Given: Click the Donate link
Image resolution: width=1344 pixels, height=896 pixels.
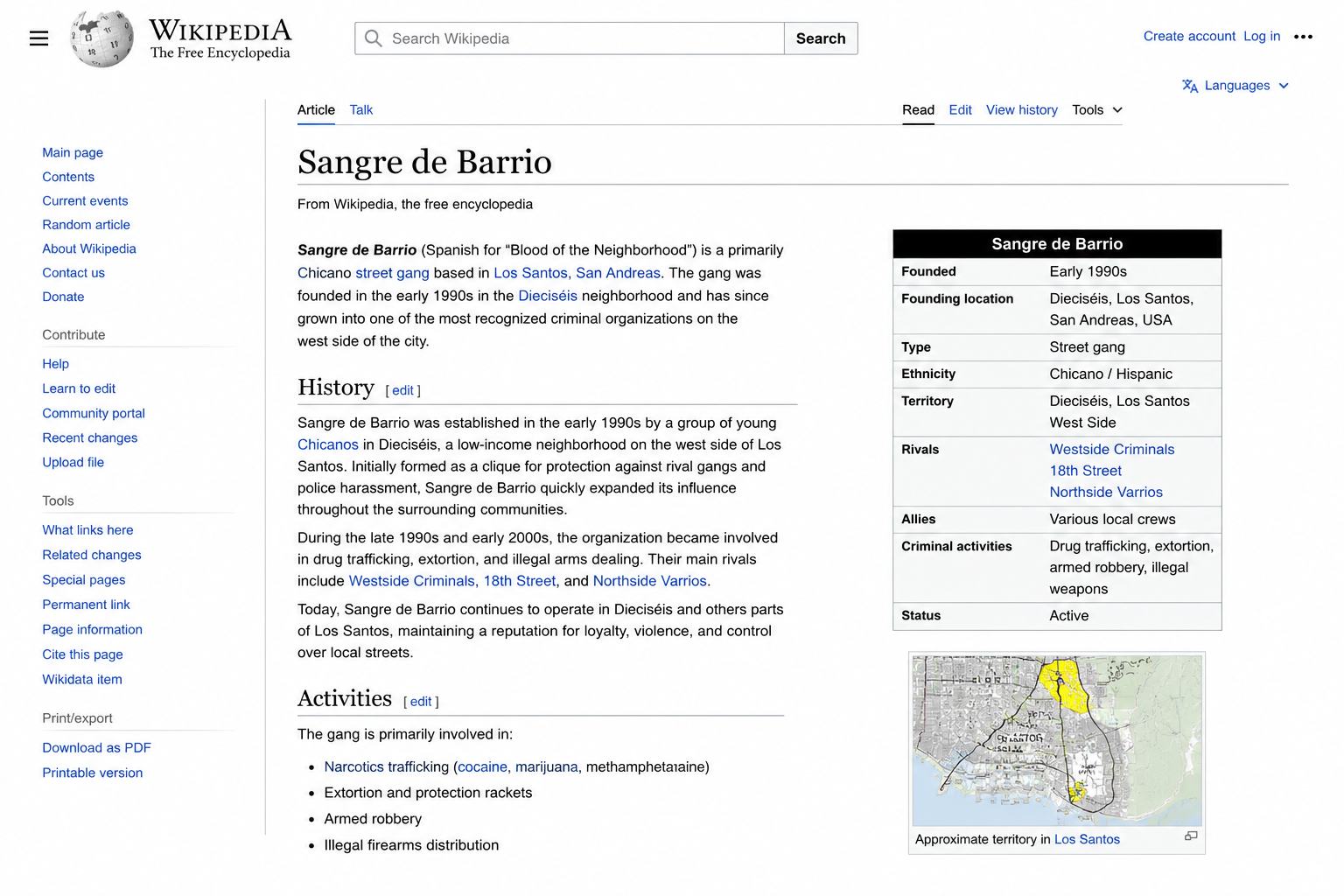Looking at the screenshot, I should coord(63,297).
